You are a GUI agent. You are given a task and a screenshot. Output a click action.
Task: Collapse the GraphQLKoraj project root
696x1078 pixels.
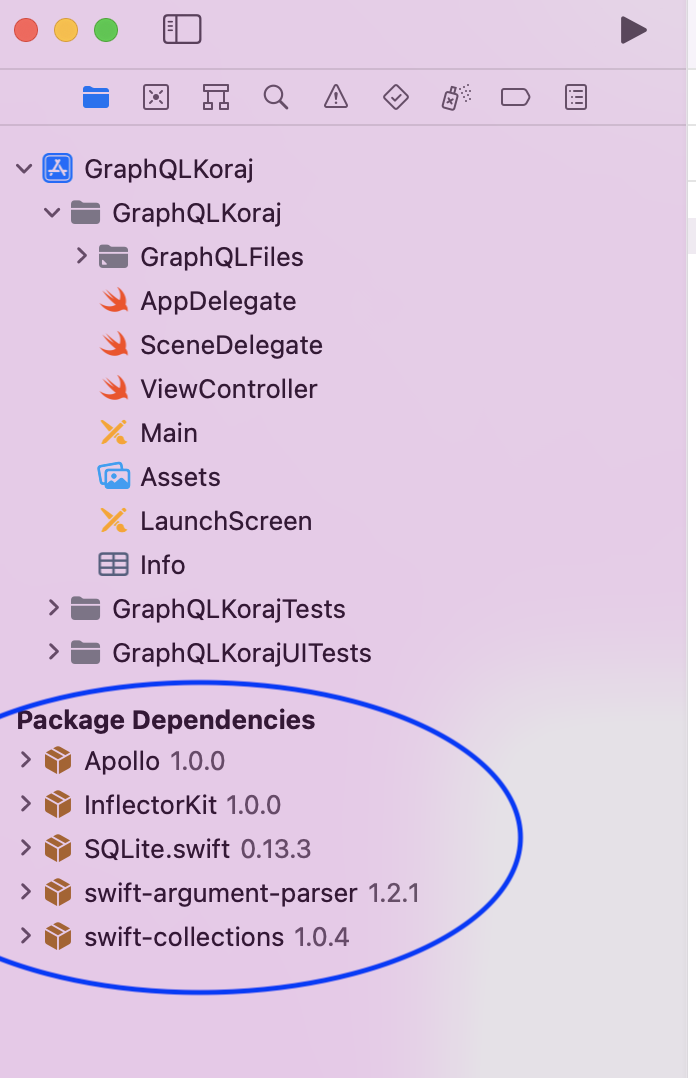point(24,168)
